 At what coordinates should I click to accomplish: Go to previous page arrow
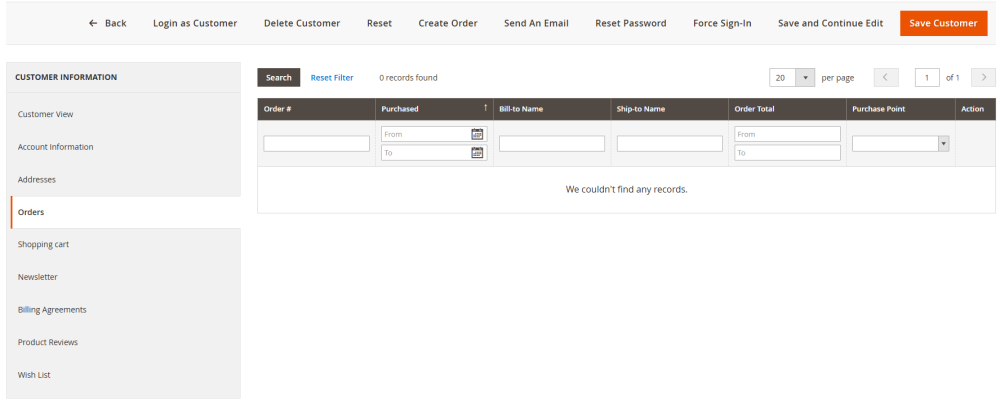coord(886,78)
